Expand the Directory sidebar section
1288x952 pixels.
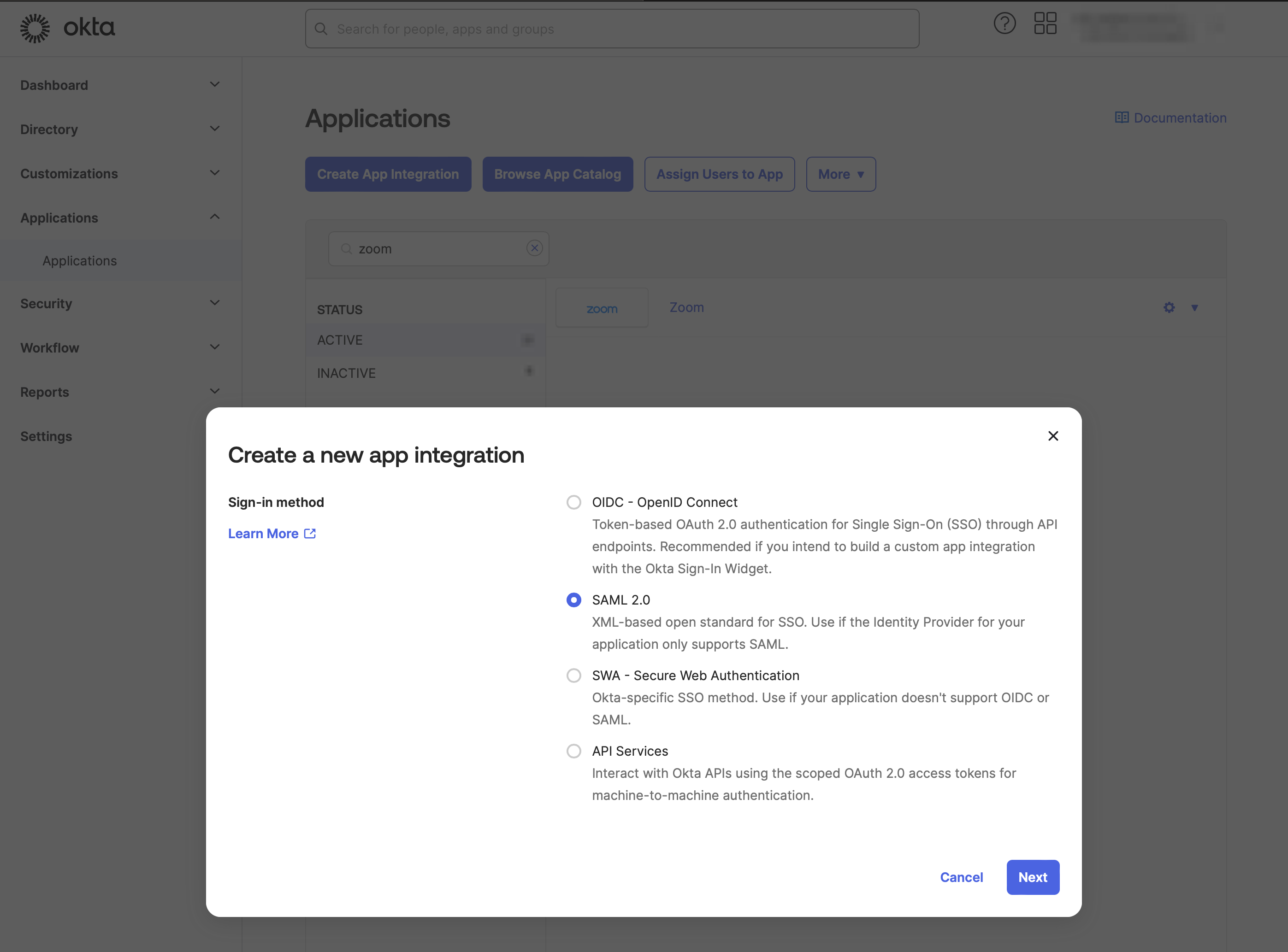tap(214, 129)
